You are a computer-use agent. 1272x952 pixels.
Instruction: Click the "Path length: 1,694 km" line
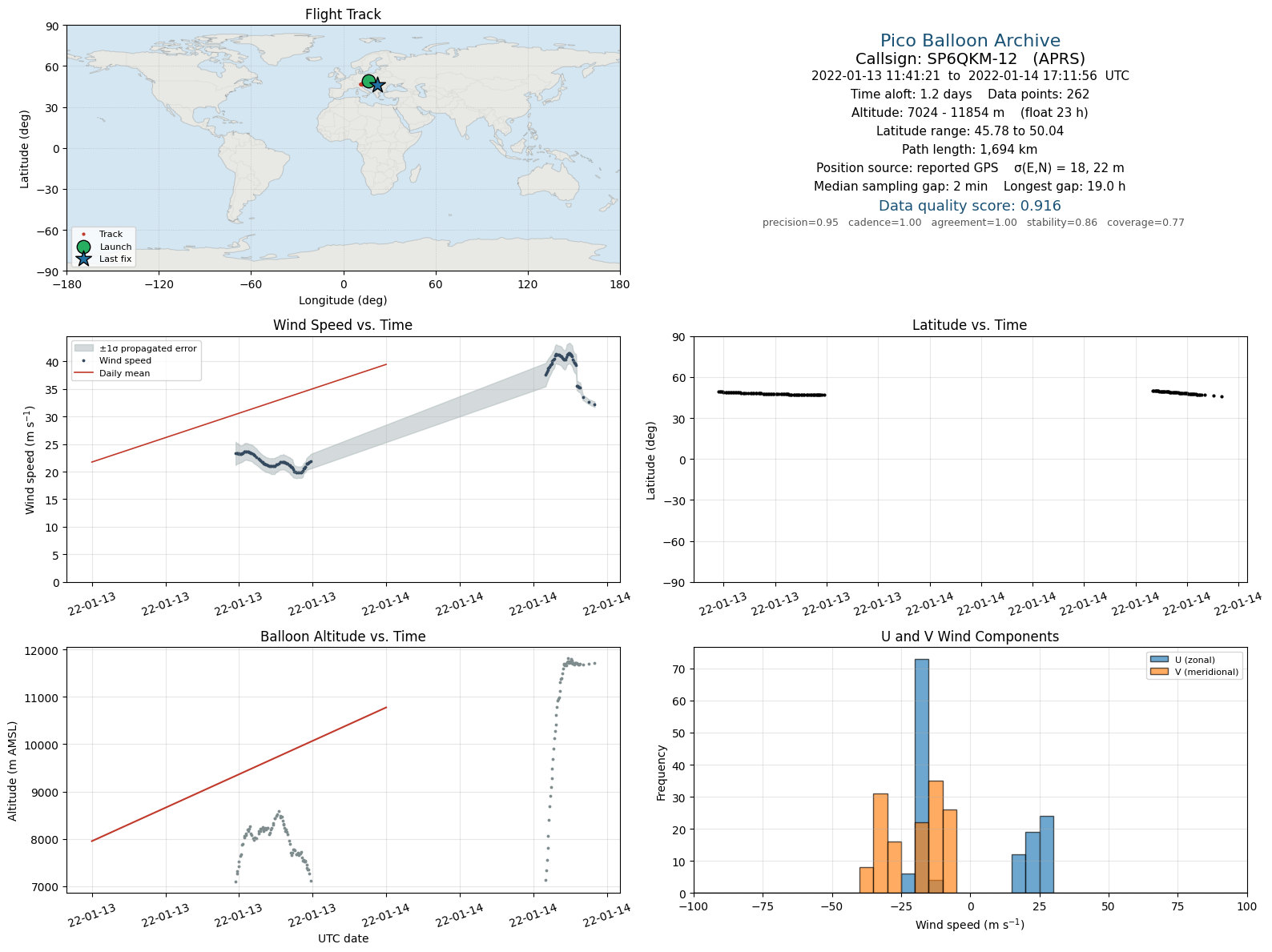(x=970, y=150)
